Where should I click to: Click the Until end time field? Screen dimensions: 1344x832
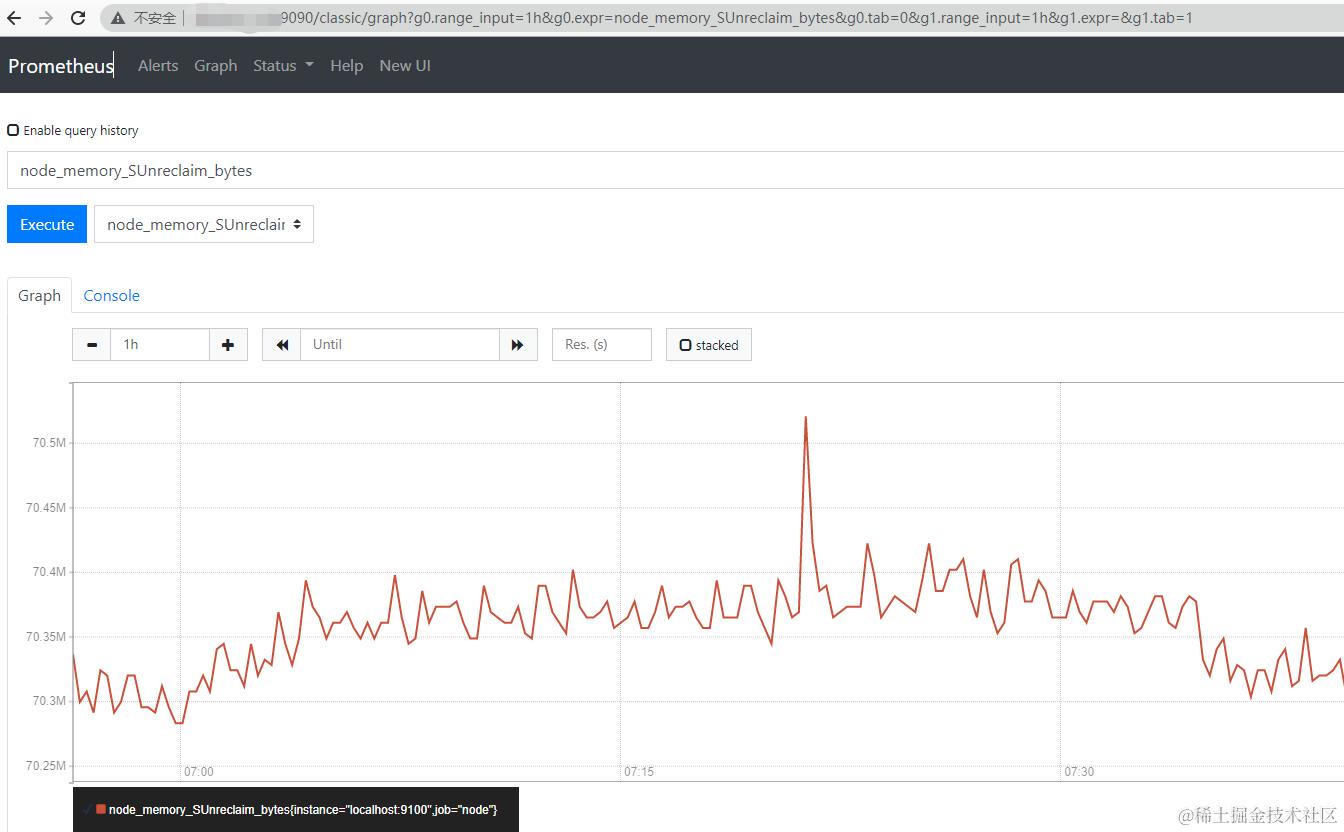(x=400, y=344)
